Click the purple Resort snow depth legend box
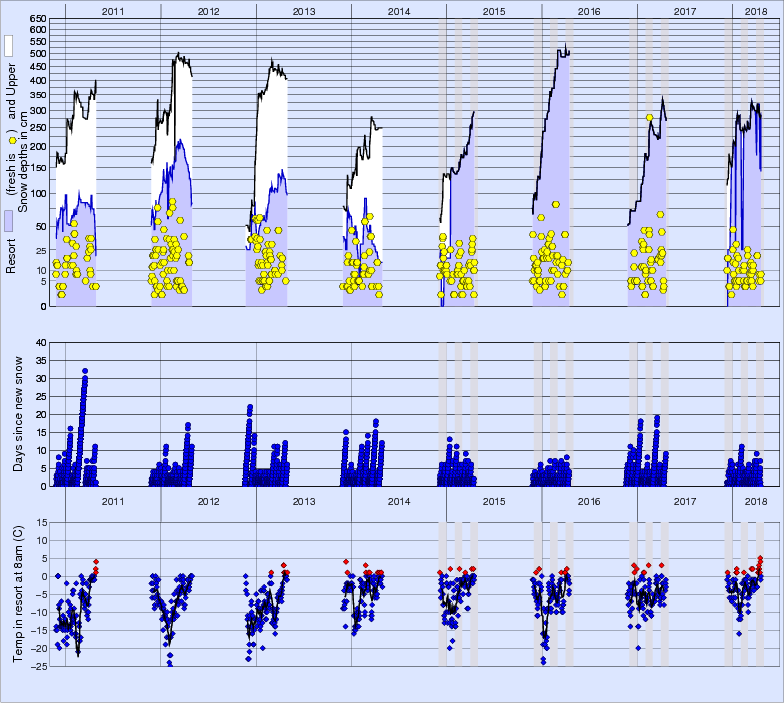 pyautogui.click(x=9, y=221)
